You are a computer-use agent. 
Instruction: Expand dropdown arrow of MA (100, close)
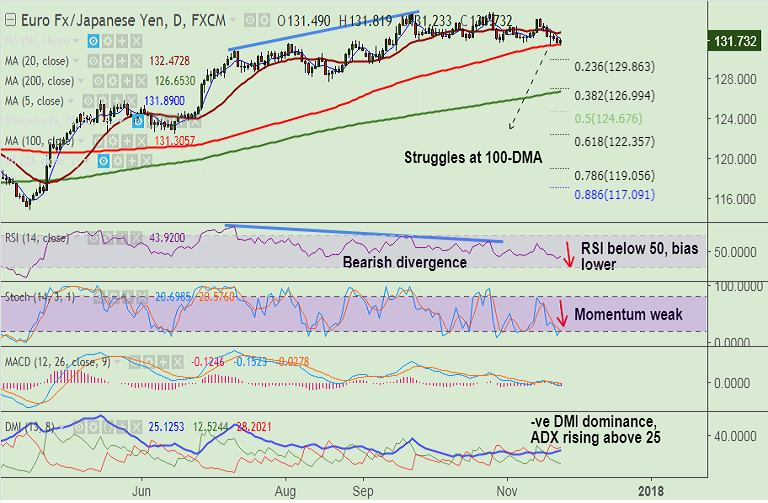pyautogui.click(x=81, y=142)
